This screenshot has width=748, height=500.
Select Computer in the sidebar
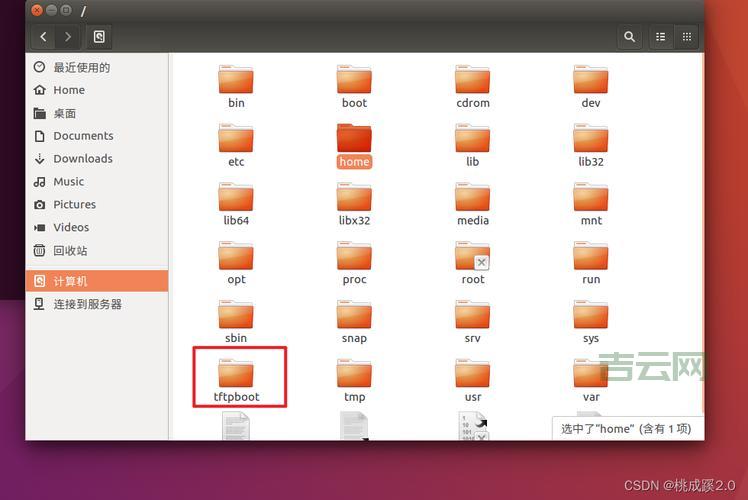(70, 281)
